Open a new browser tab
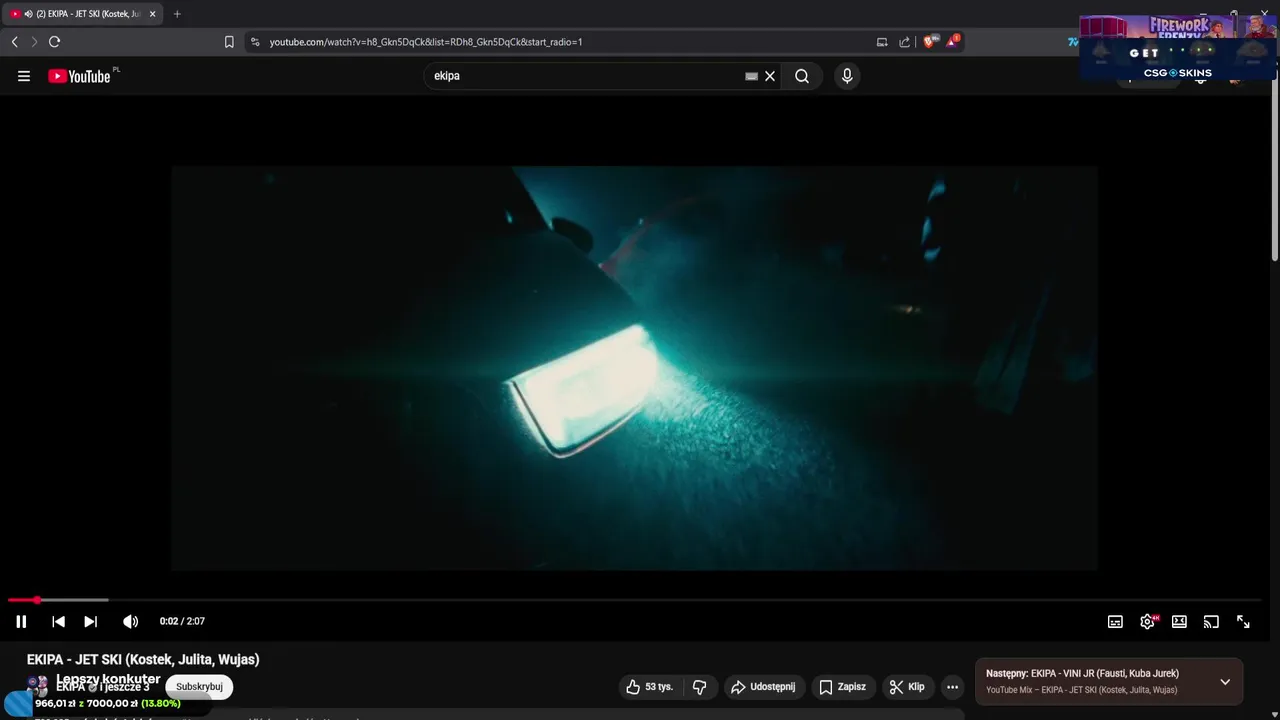This screenshot has height=720, width=1280. pos(177,14)
